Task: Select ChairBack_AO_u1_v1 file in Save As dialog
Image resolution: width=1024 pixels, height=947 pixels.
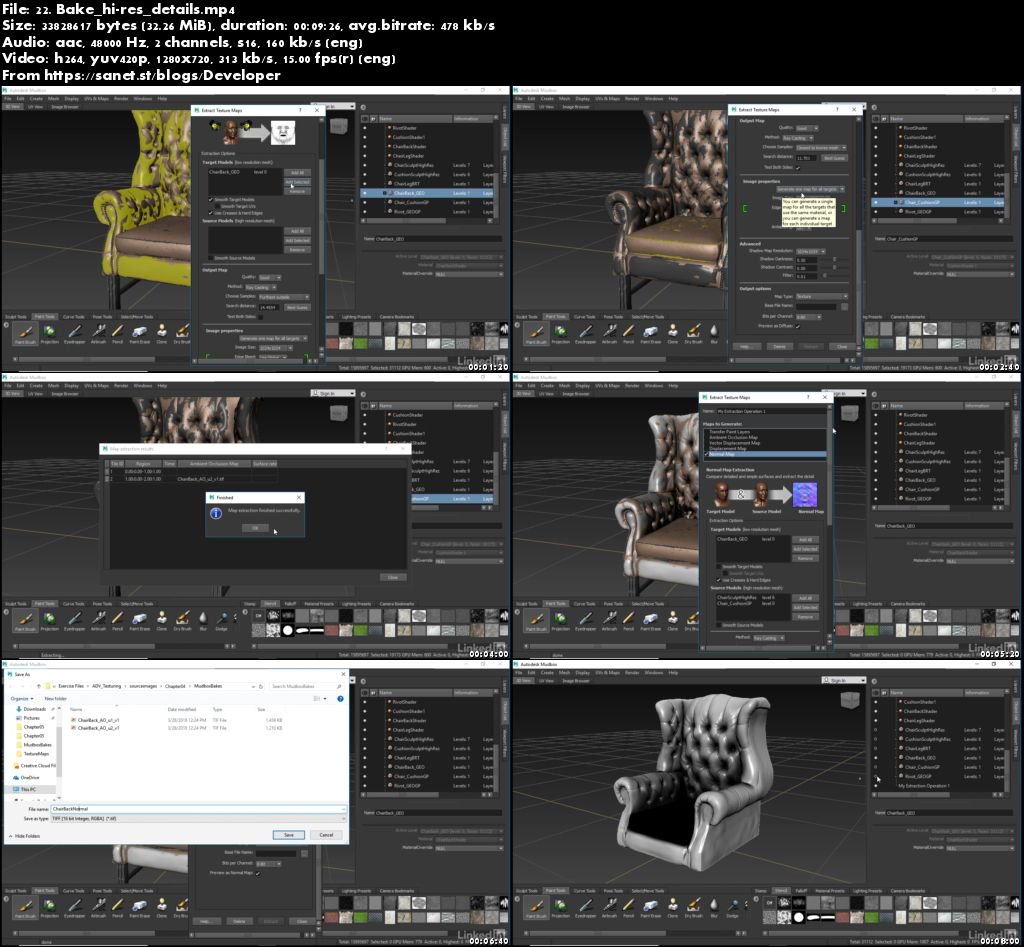Action: [x=99, y=720]
